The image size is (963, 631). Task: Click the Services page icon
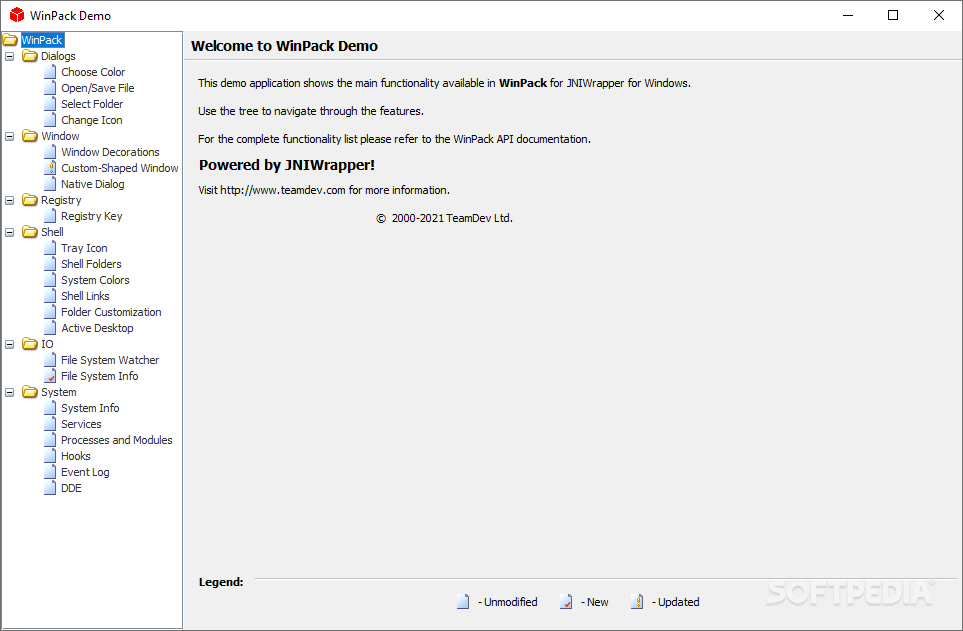pyautogui.click(x=50, y=423)
